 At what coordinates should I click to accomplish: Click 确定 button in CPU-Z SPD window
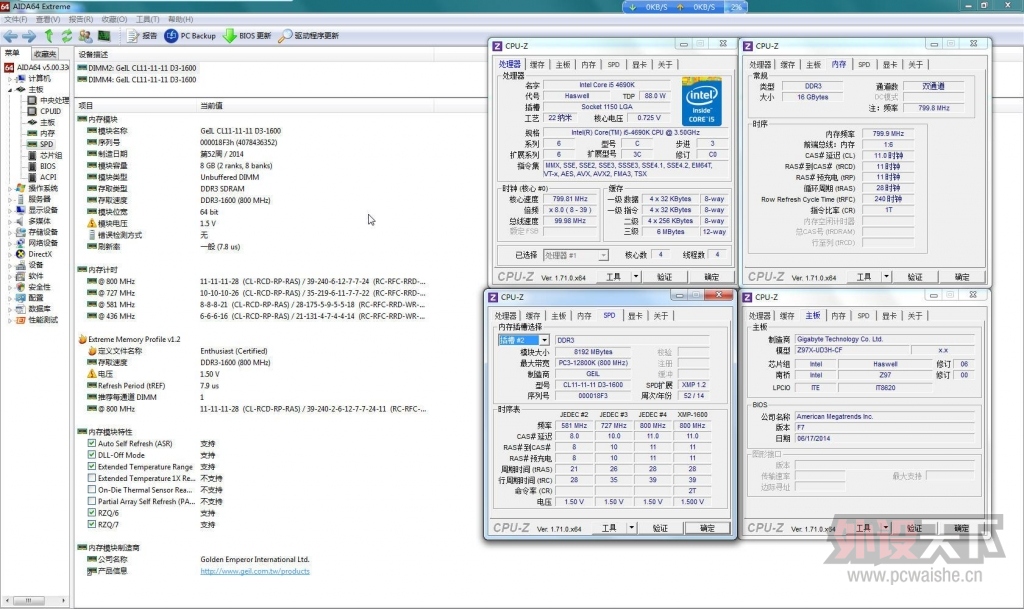pos(707,528)
